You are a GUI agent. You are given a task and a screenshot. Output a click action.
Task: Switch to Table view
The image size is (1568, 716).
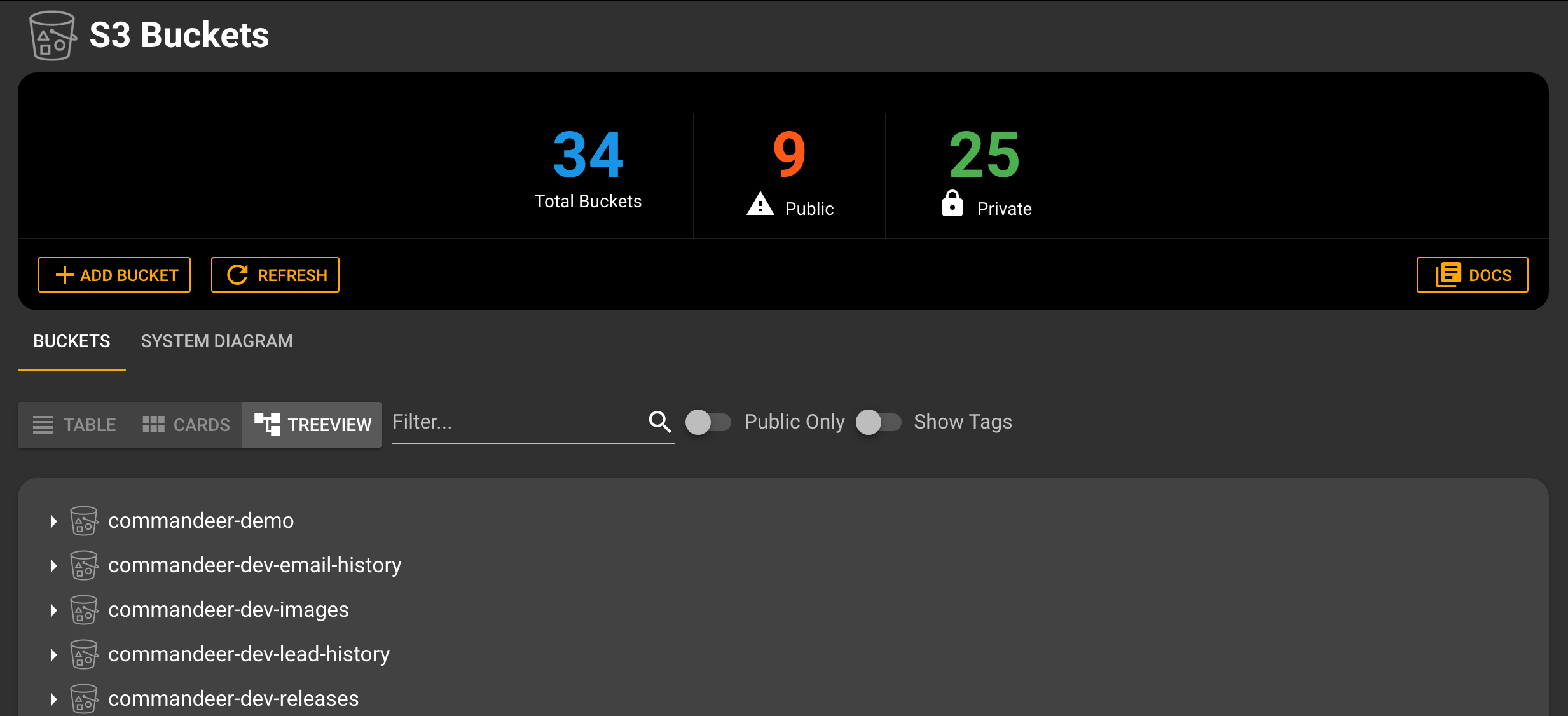(x=74, y=425)
